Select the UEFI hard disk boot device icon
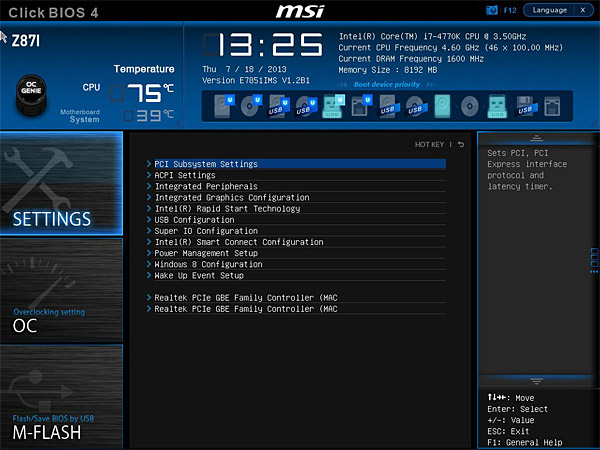The height and width of the screenshot is (450, 600). [223, 106]
